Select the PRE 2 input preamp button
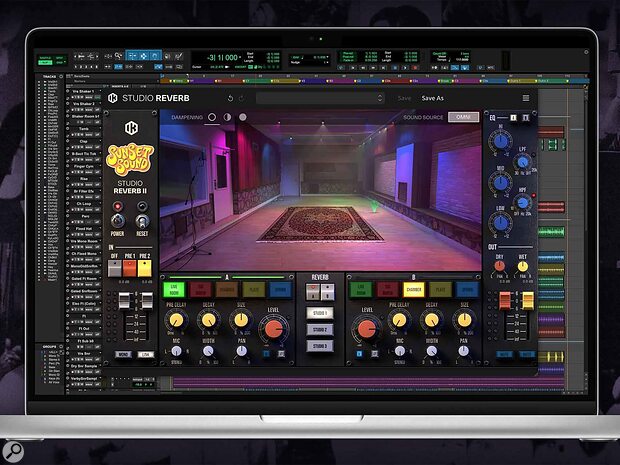This screenshot has height=465, width=620. coord(145,268)
